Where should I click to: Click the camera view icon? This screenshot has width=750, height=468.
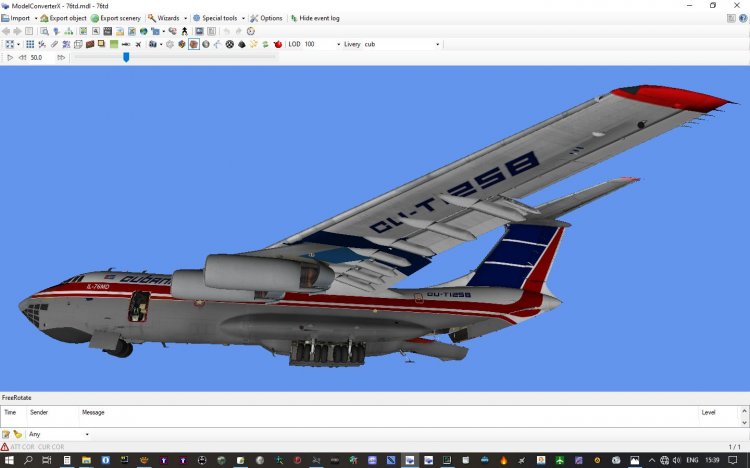tap(153, 44)
